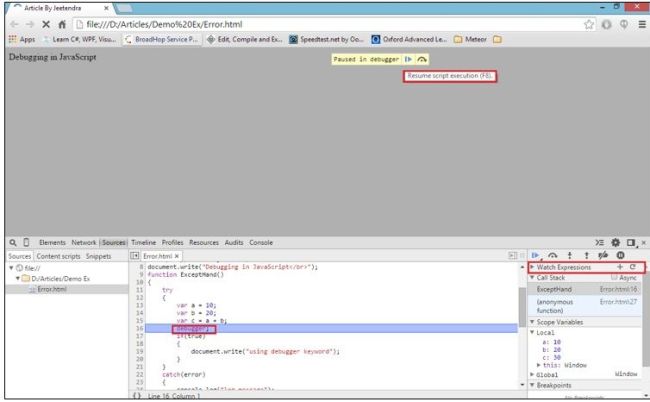
Task: Select the Snippets navigator tab
Action: coord(99,256)
